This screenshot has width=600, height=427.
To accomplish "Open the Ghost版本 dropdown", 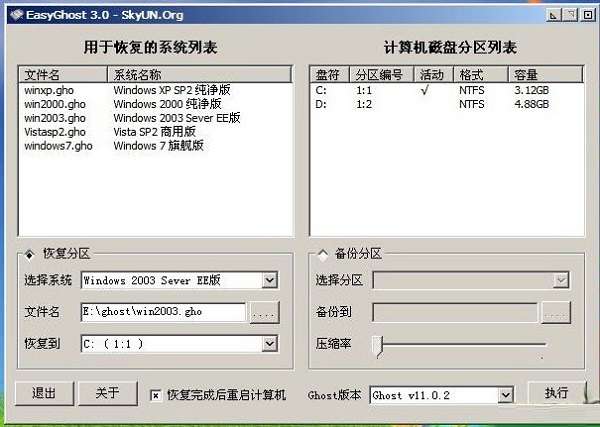I will 505,395.
